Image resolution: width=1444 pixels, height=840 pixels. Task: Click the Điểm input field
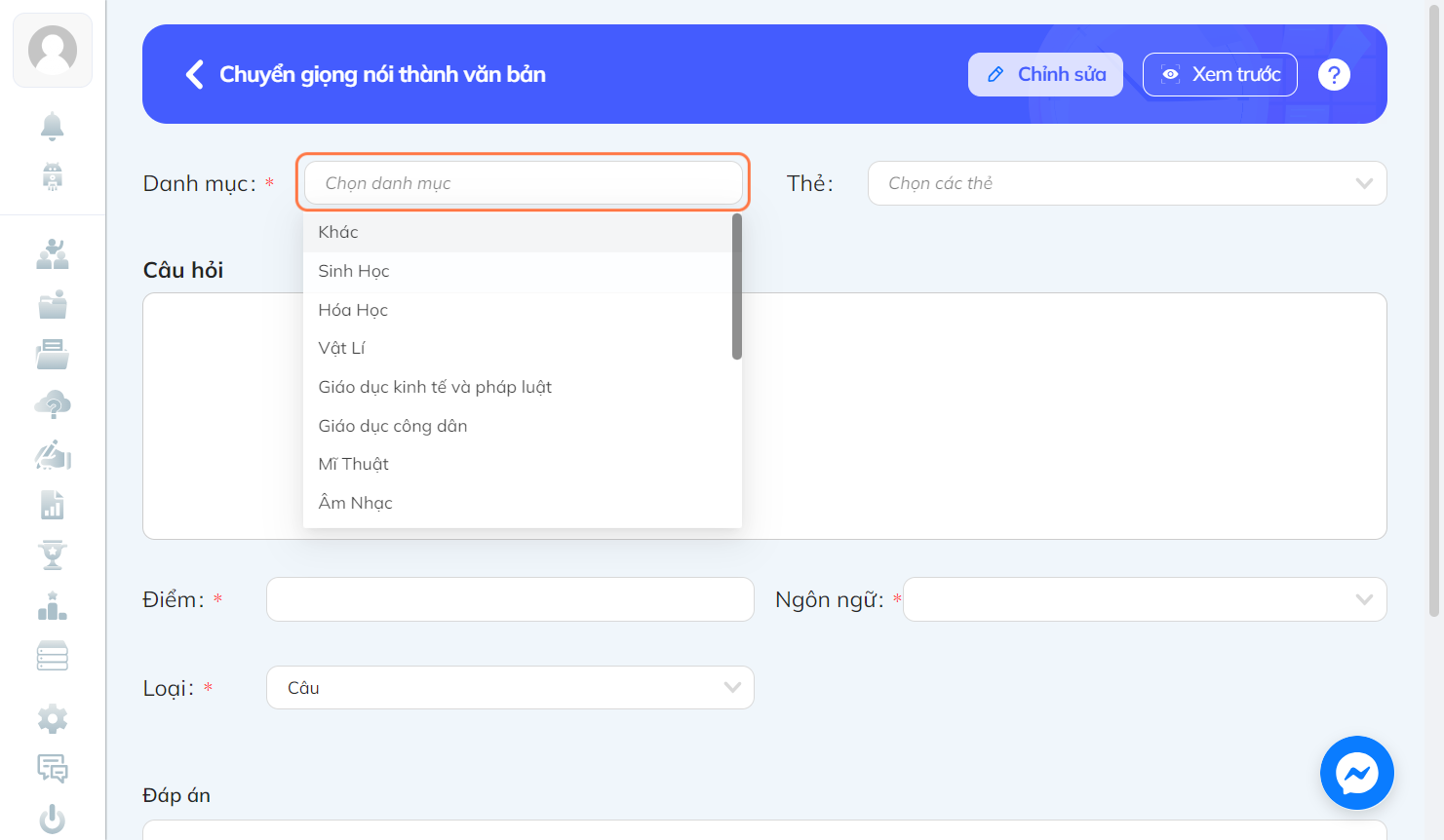(510, 599)
